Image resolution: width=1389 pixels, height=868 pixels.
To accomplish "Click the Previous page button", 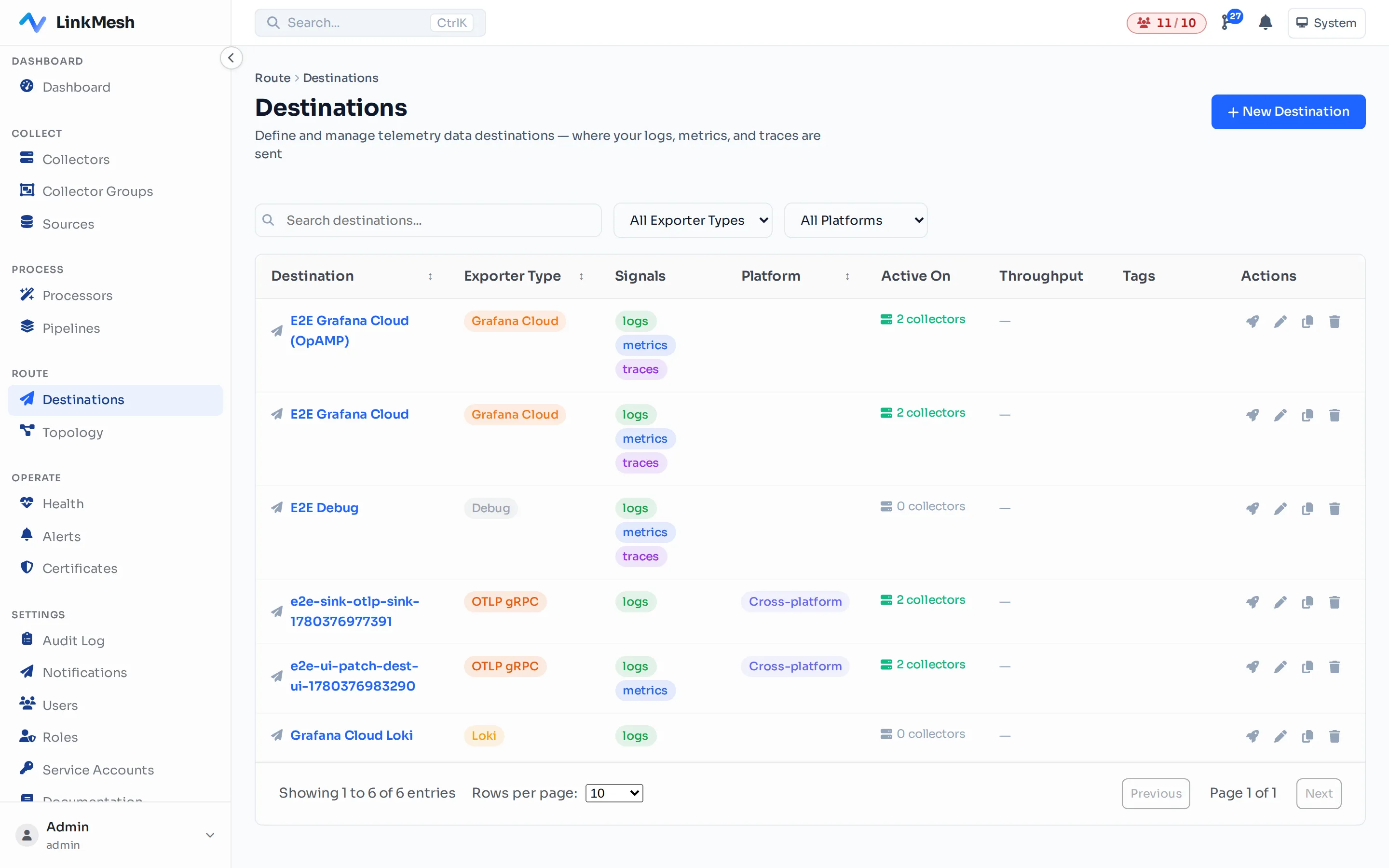I will click(1156, 793).
